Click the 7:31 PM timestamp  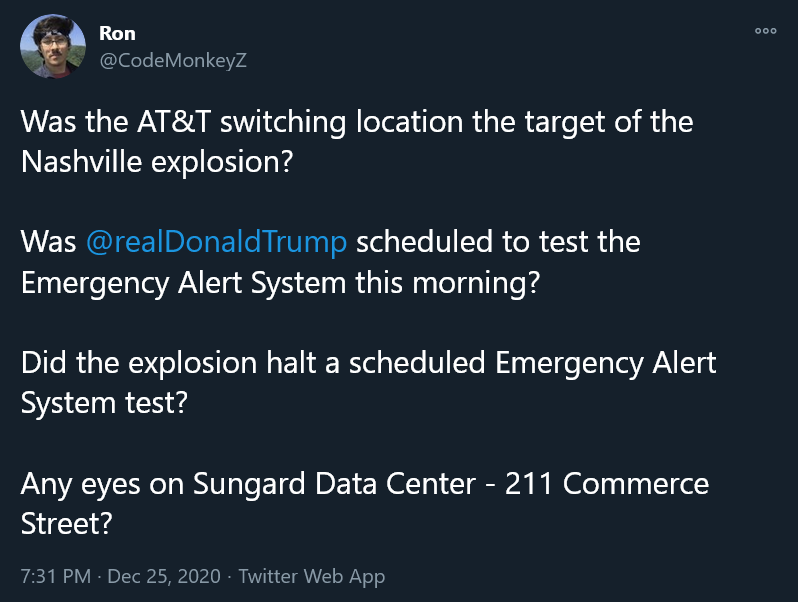point(56,576)
